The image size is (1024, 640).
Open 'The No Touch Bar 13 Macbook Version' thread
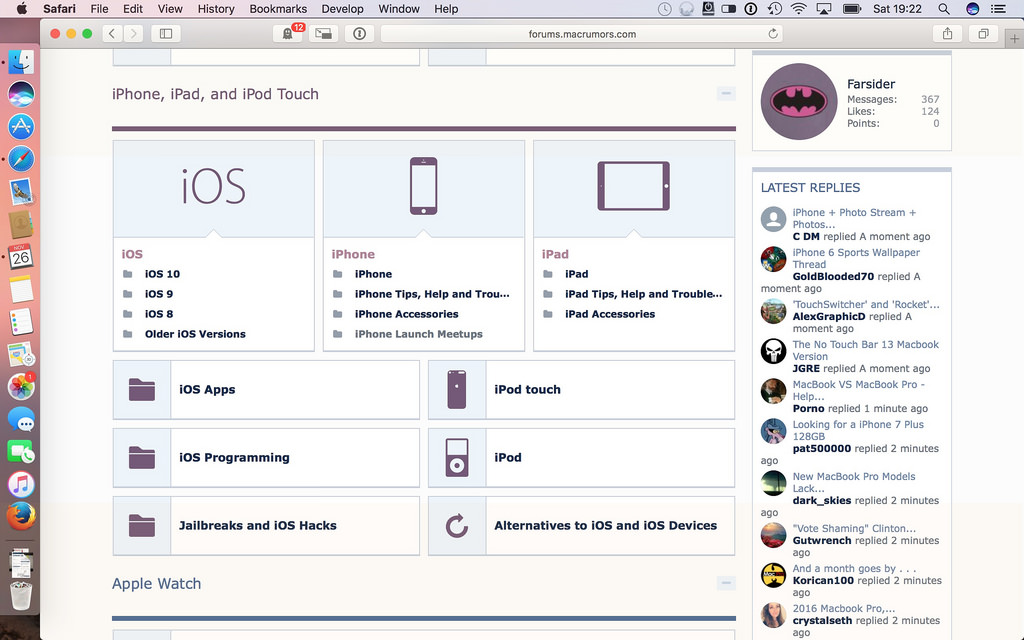[865, 351]
